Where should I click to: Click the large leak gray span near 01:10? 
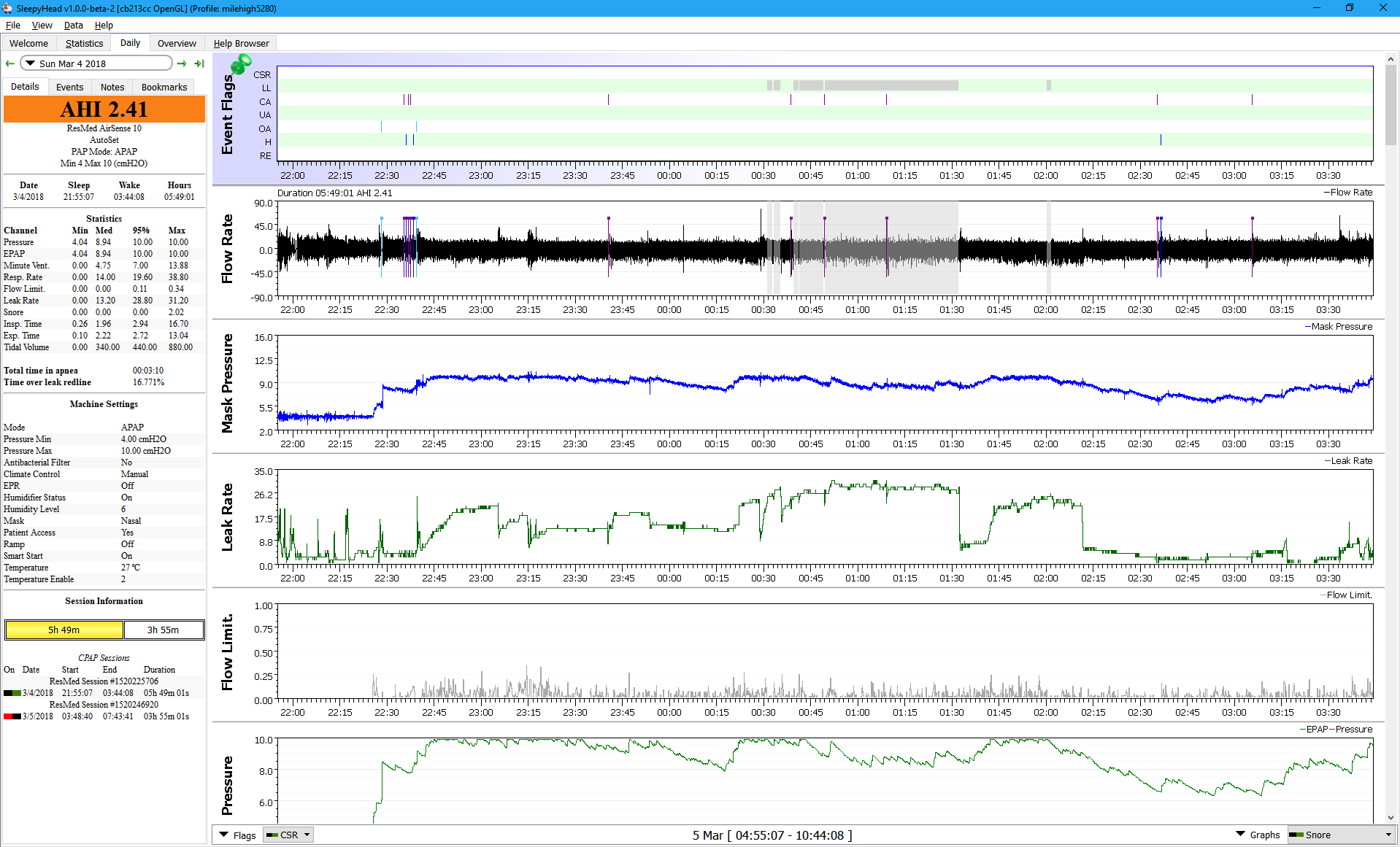click(x=891, y=85)
